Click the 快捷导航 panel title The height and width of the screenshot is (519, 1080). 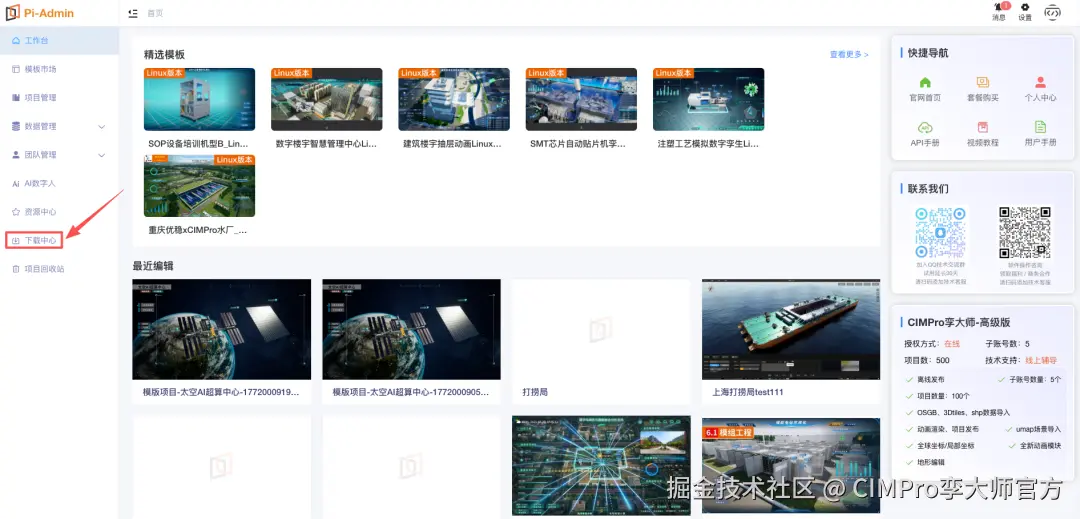(928, 53)
